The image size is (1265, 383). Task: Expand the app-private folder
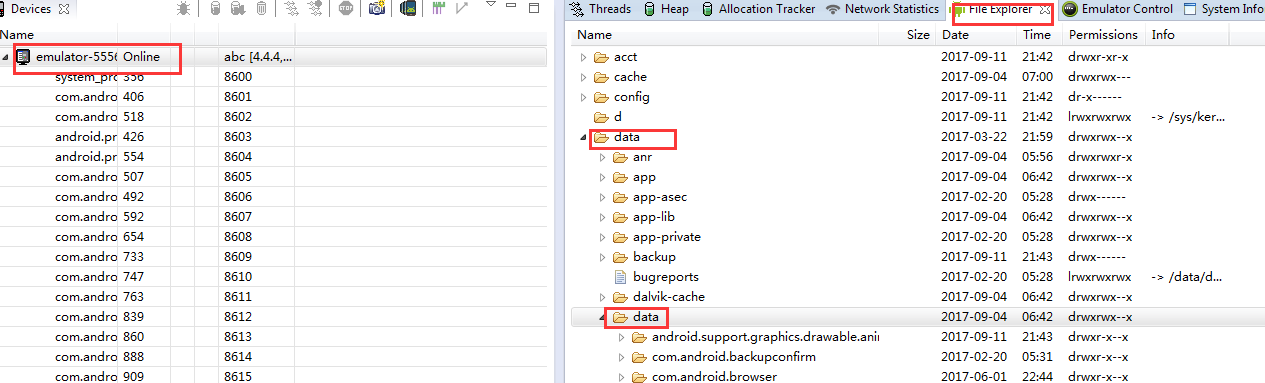coord(603,237)
